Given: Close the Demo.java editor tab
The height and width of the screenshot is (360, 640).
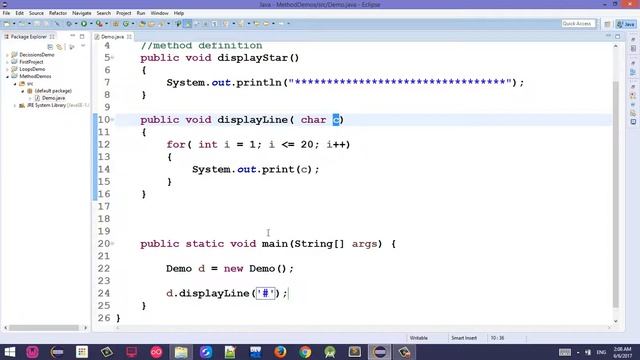Looking at the screenshot, I should 129,37.
